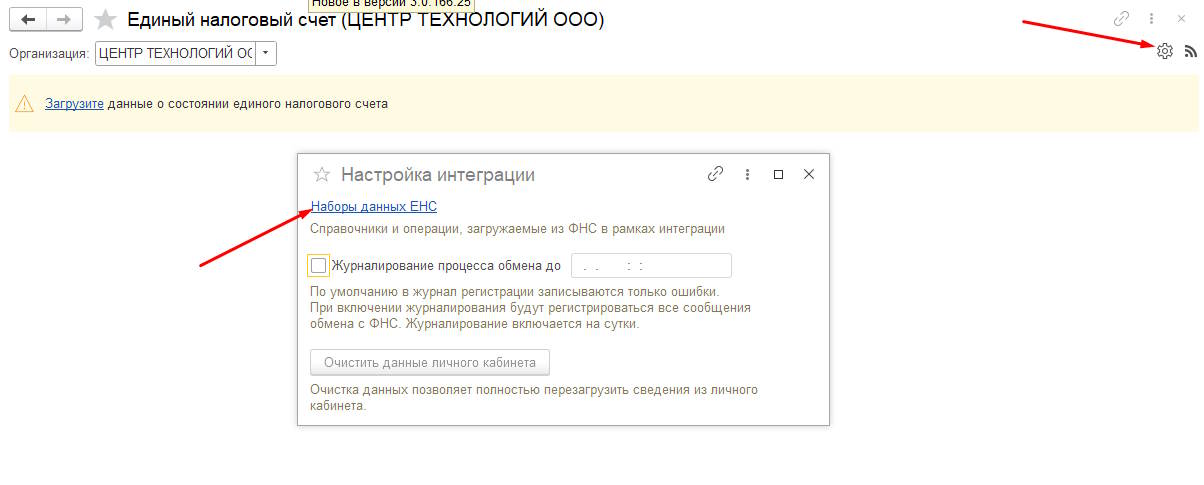Add page to favorites with star icon

(105, 19)
